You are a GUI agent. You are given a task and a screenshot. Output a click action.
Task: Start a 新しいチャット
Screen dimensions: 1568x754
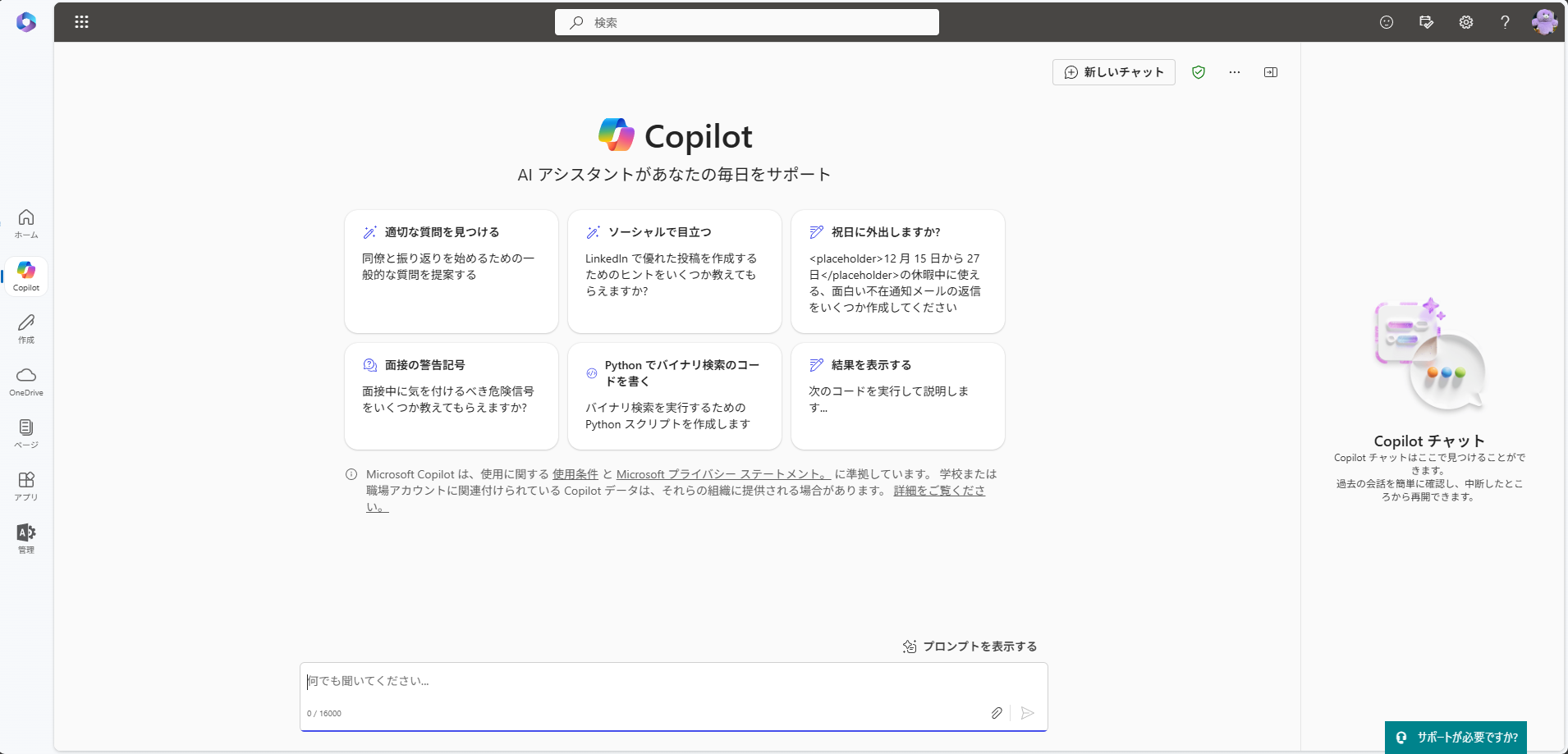pyautogui.click(x=1114, y=72)
